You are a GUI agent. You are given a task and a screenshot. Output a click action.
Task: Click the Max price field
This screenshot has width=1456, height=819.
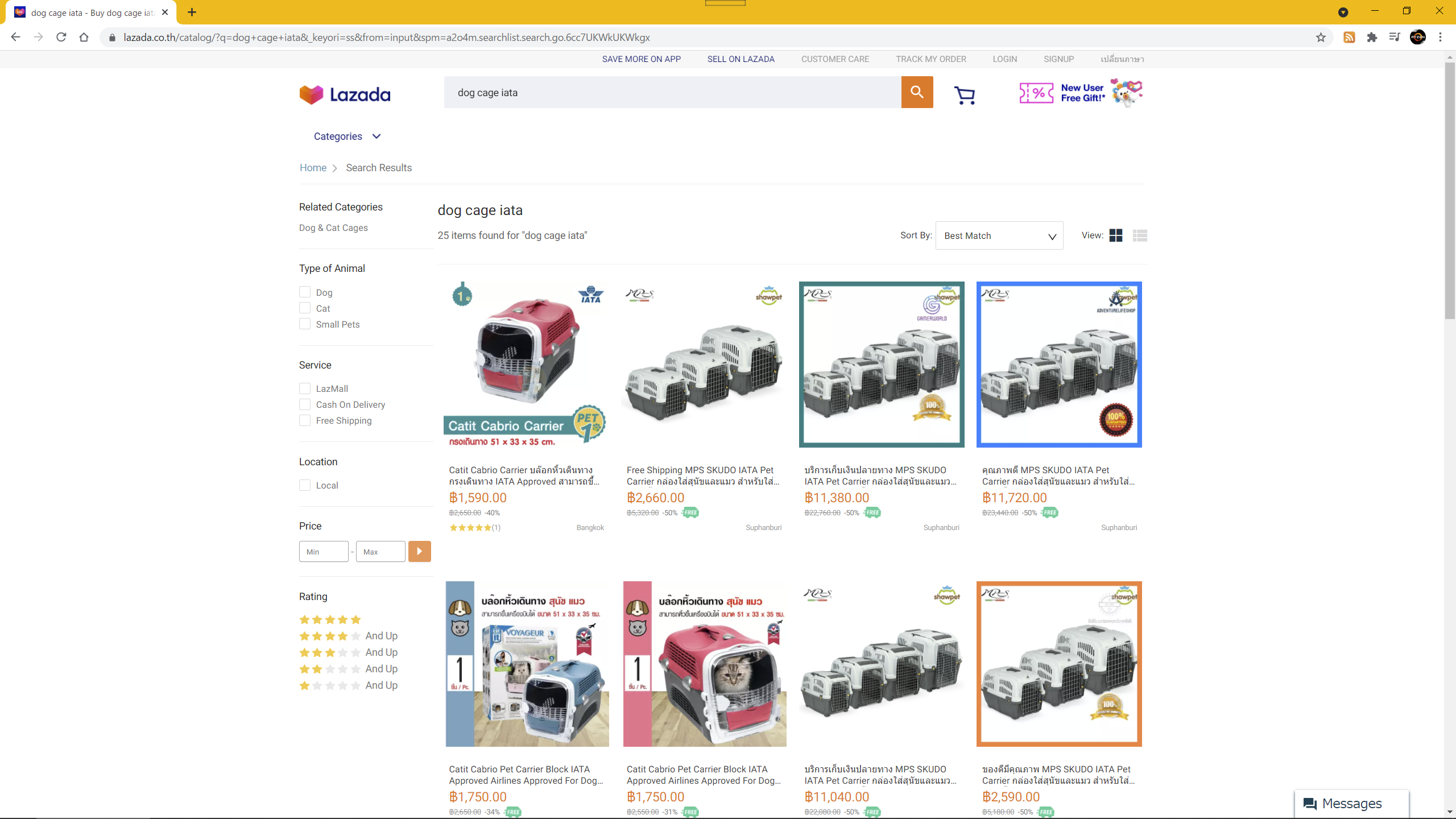(x=380, y=551)
